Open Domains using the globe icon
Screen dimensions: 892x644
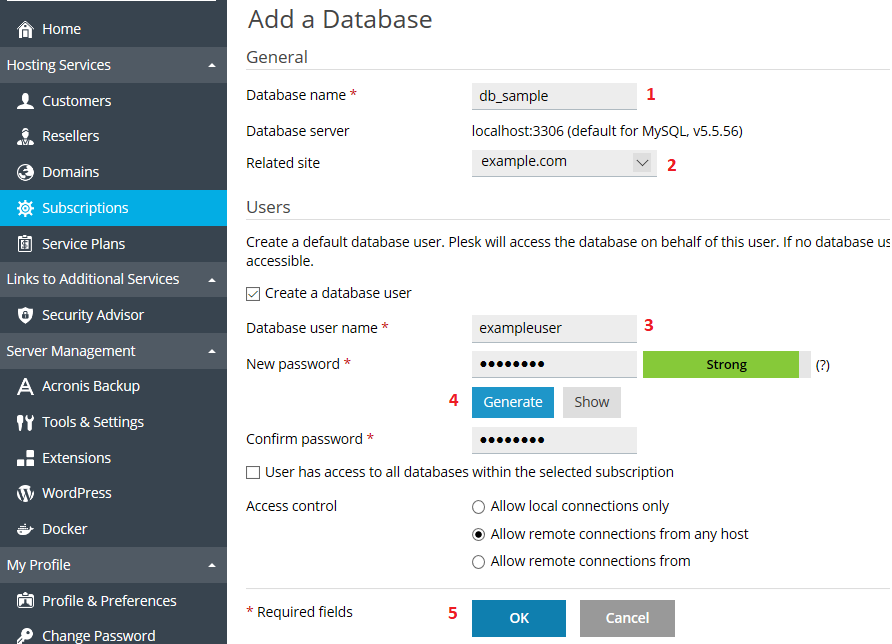coord(25,172)
